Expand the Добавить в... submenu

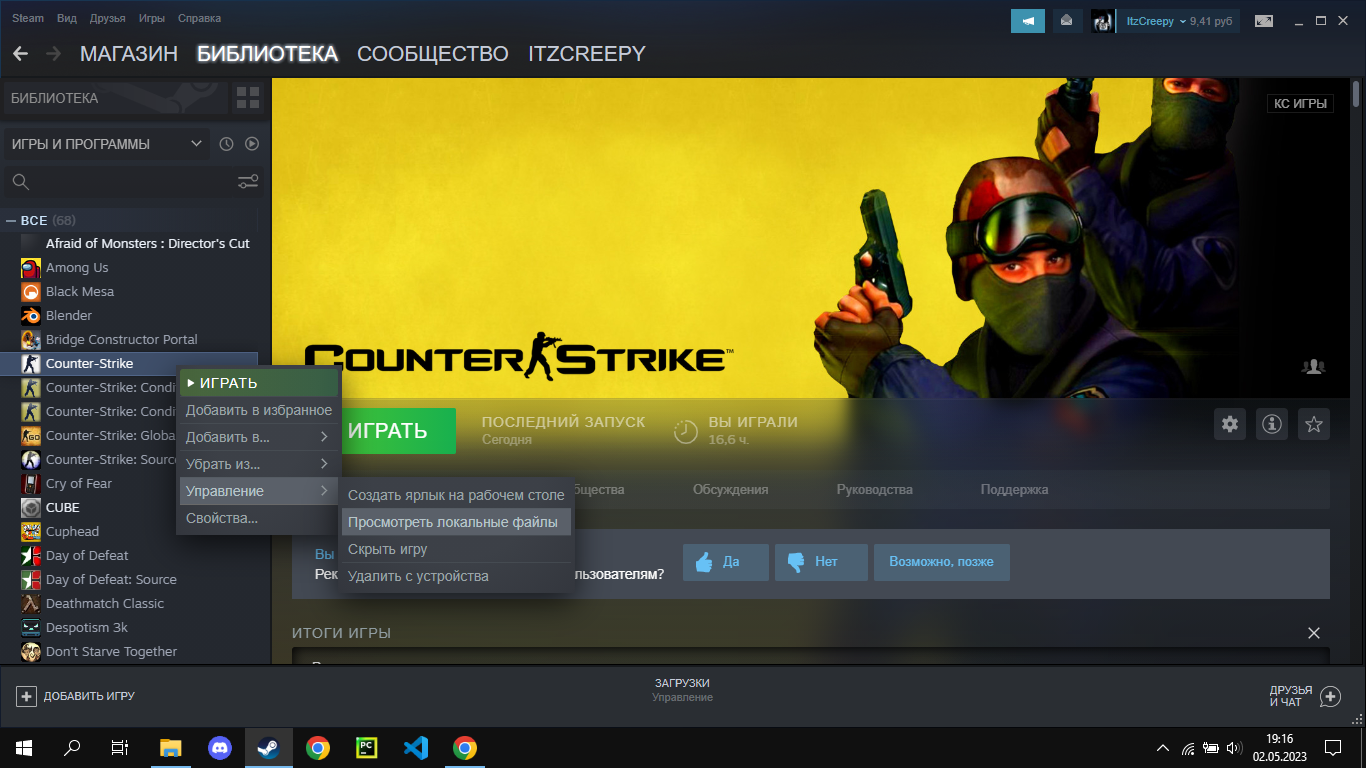tap(258, 437)
